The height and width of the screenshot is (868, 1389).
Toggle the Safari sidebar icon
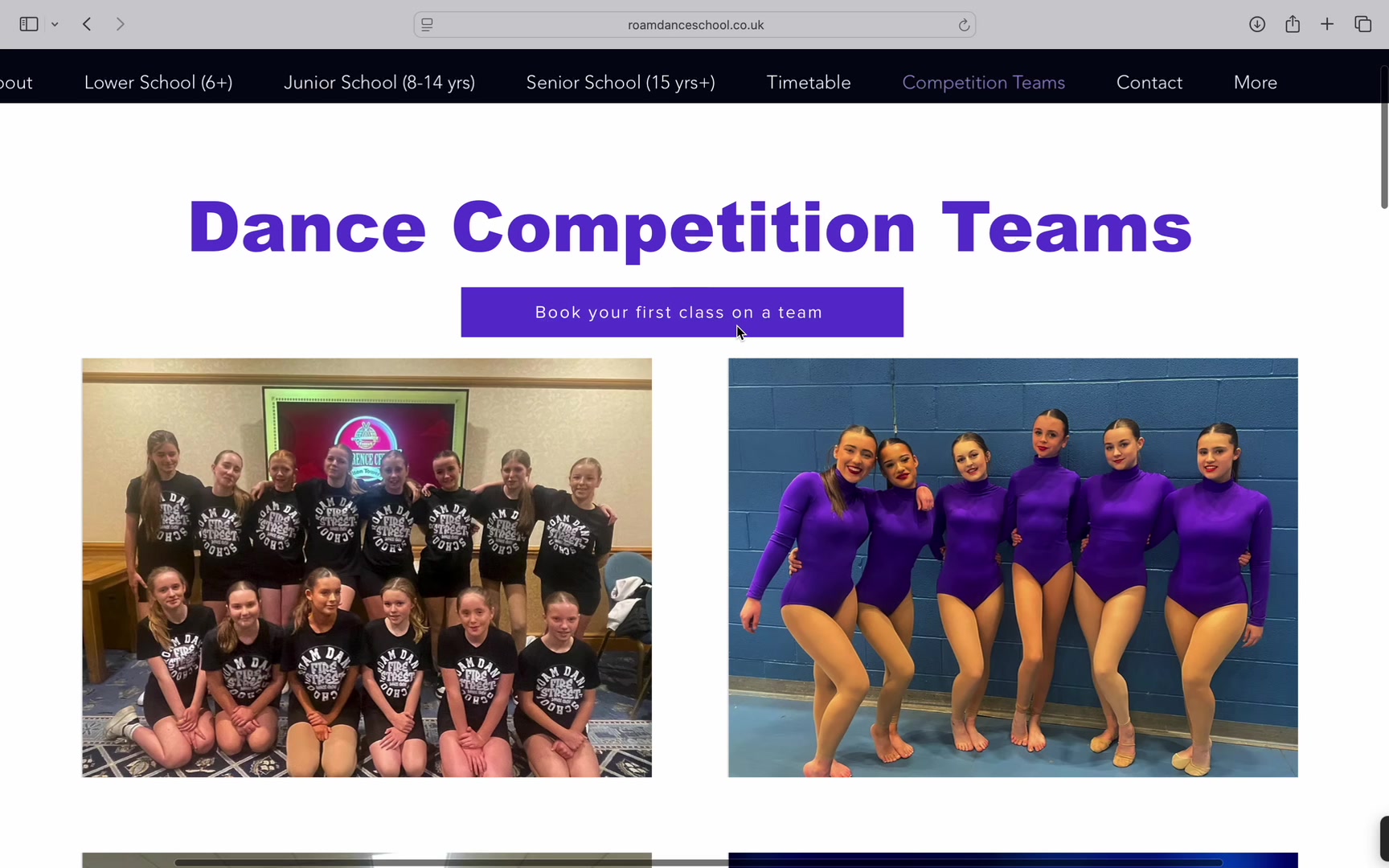point(29,24)
